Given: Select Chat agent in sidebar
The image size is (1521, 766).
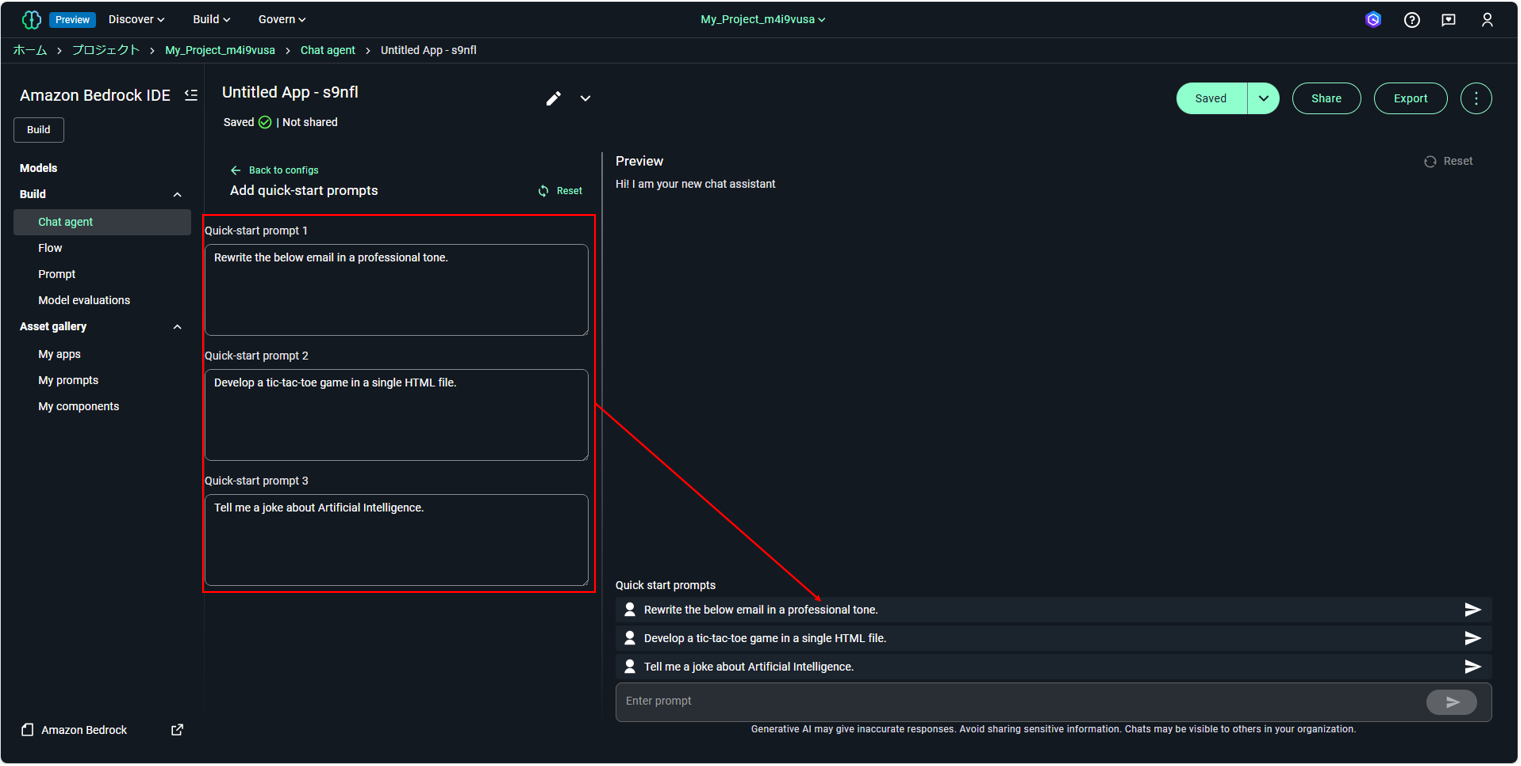Looking at the screenshot, I should [102, 222].
